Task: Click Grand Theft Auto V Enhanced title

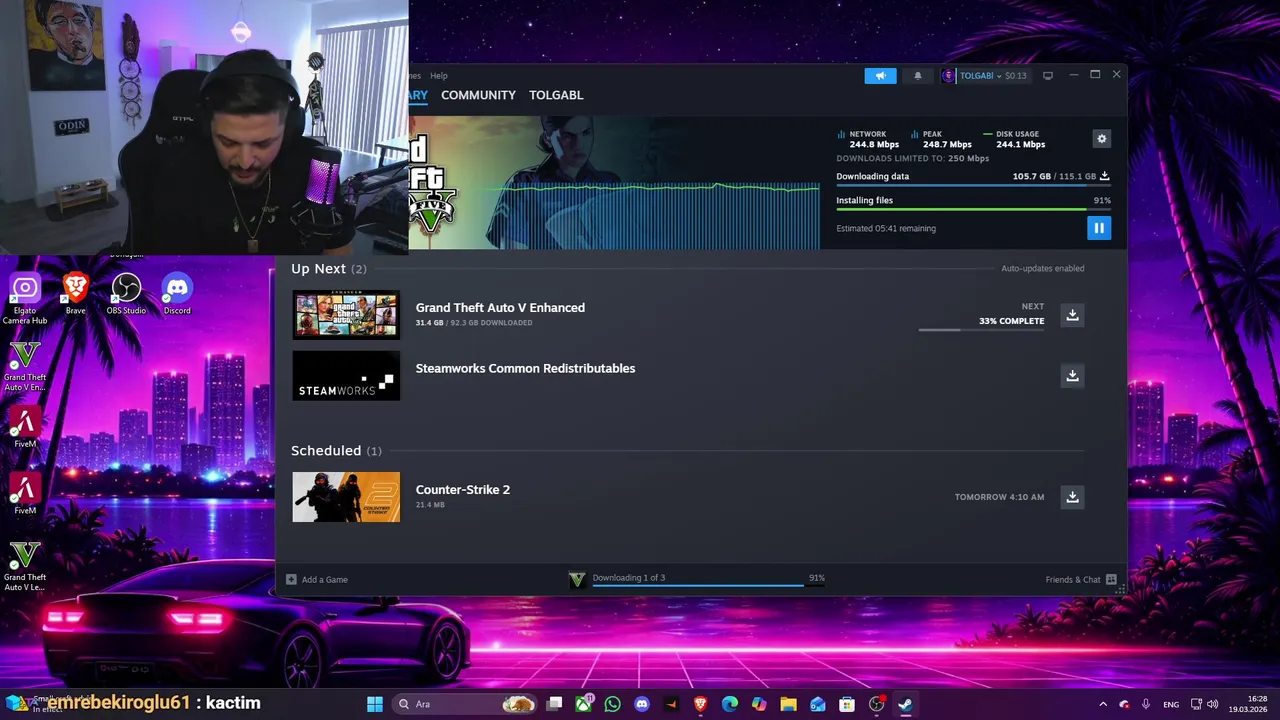Action: coord(500,307)
